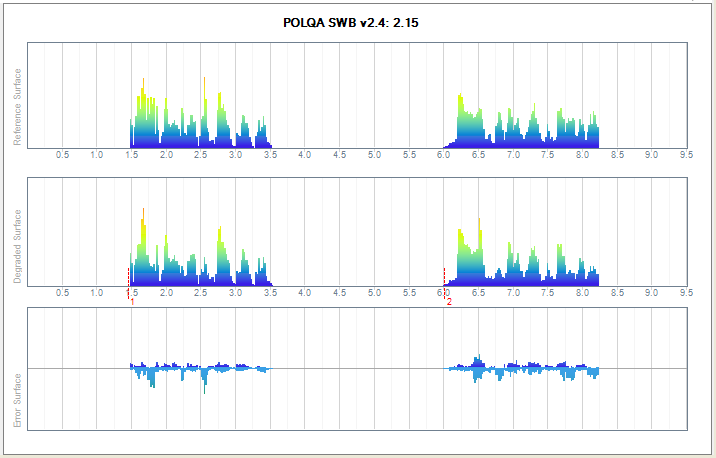Click the 2.0 tick on Degraded Surface axis

pyautogui.click(x=166, y=293)
